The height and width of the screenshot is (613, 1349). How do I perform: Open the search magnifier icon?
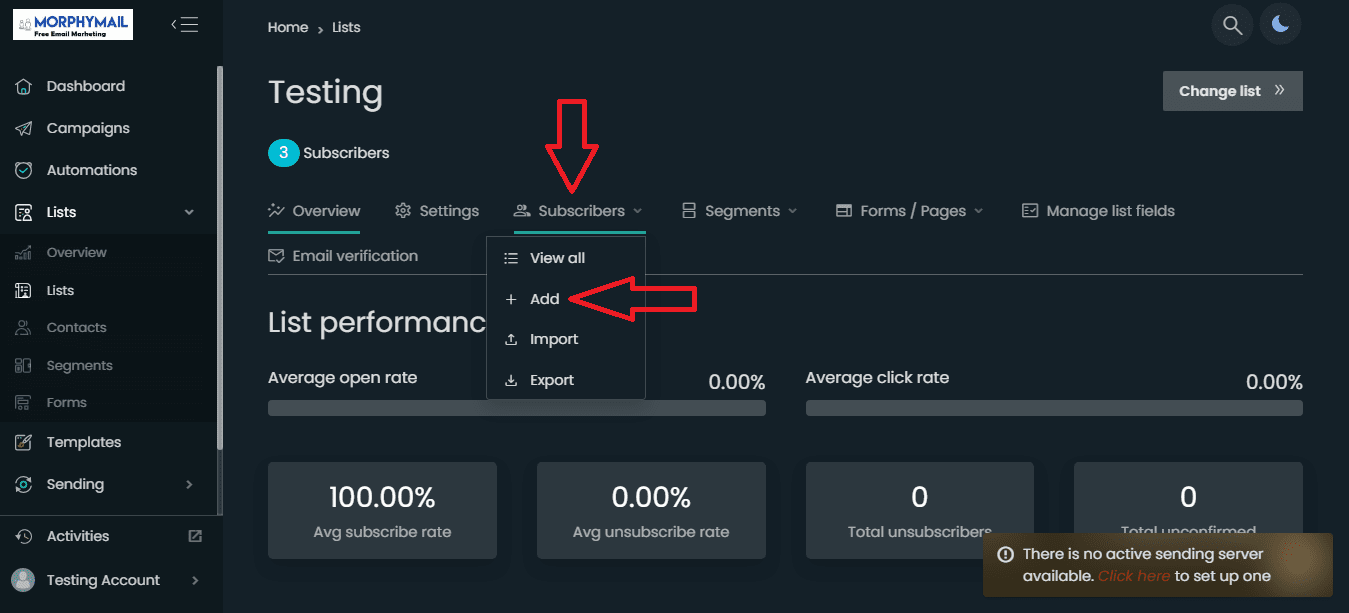[x=1232, y=25]
